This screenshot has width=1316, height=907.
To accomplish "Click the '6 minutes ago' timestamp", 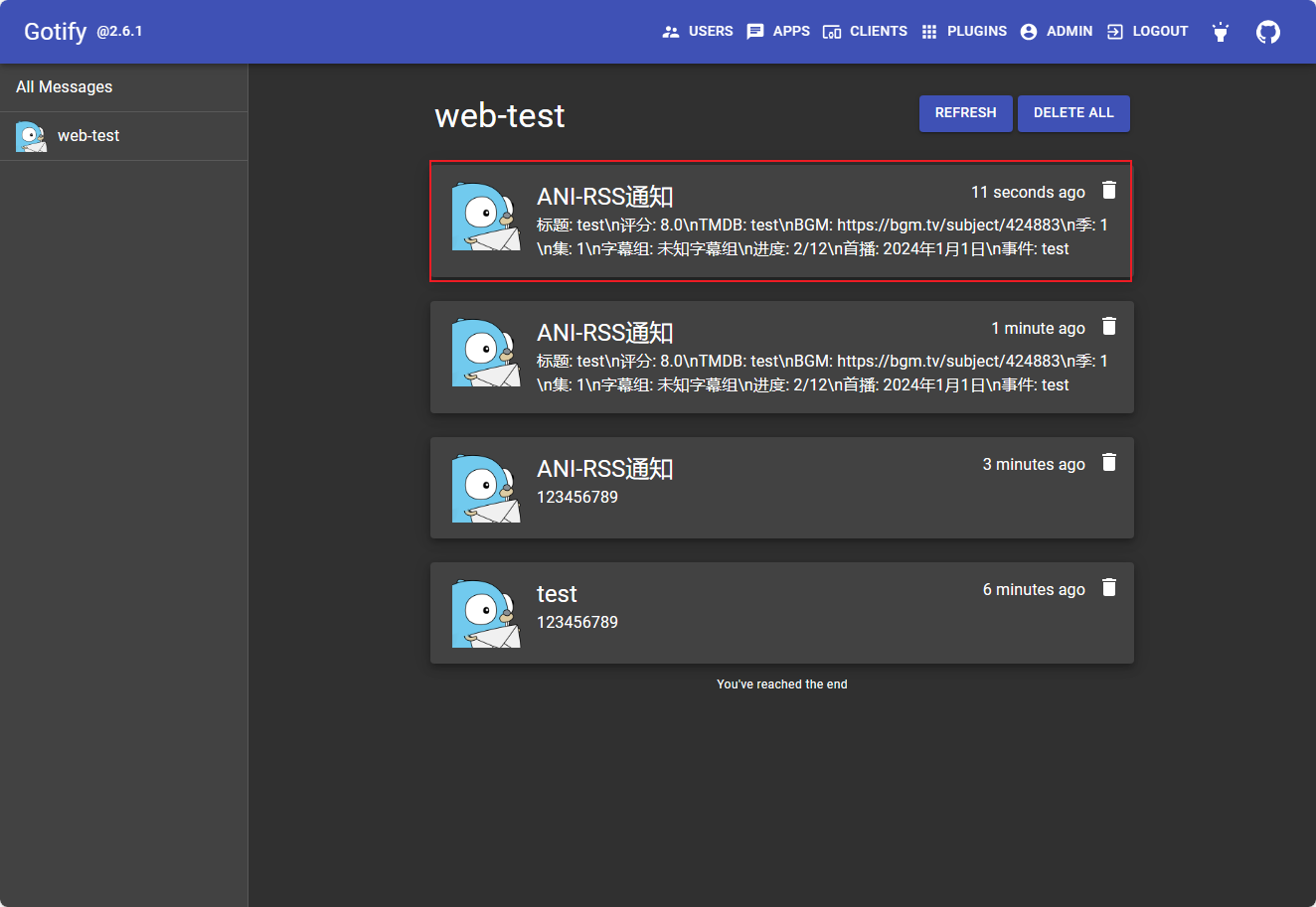I will (1034, 590).
